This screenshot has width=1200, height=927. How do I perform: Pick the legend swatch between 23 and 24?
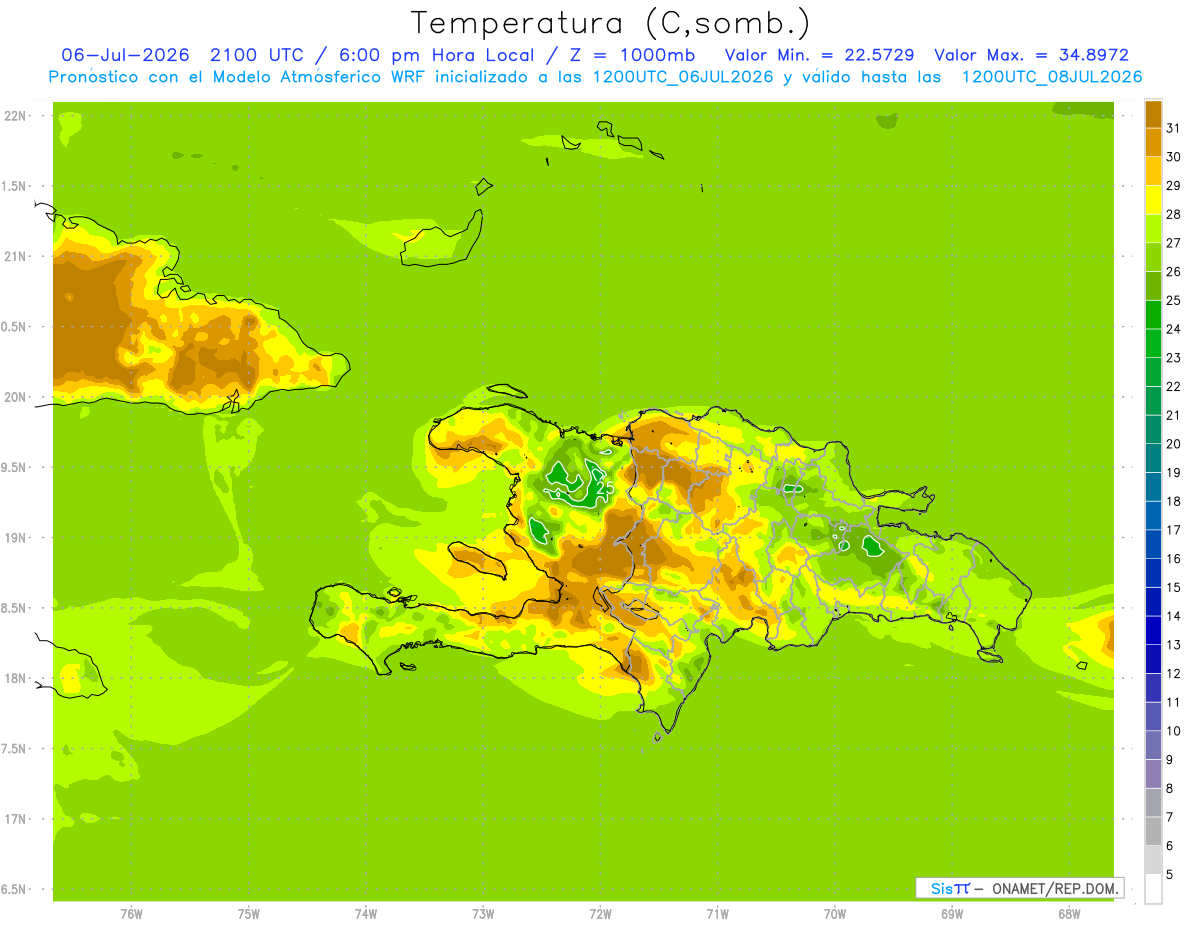click(x=1153, y=343)
